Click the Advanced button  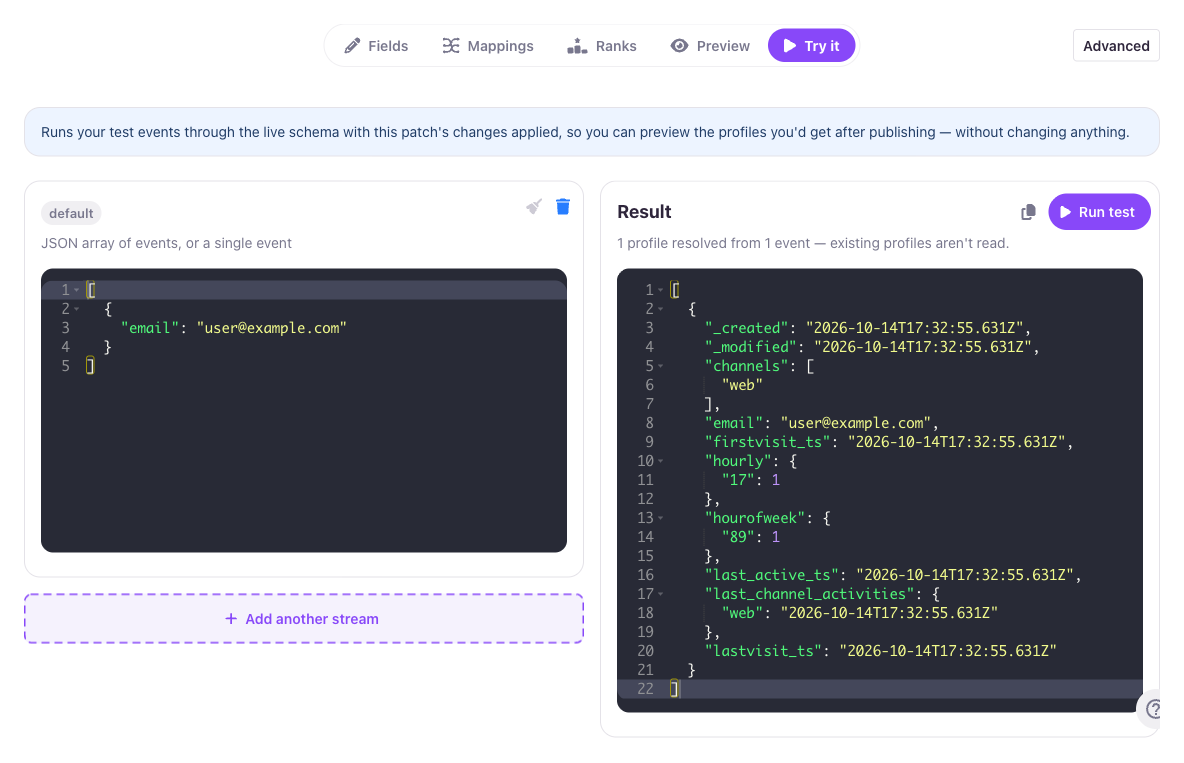click(1116, 46)
